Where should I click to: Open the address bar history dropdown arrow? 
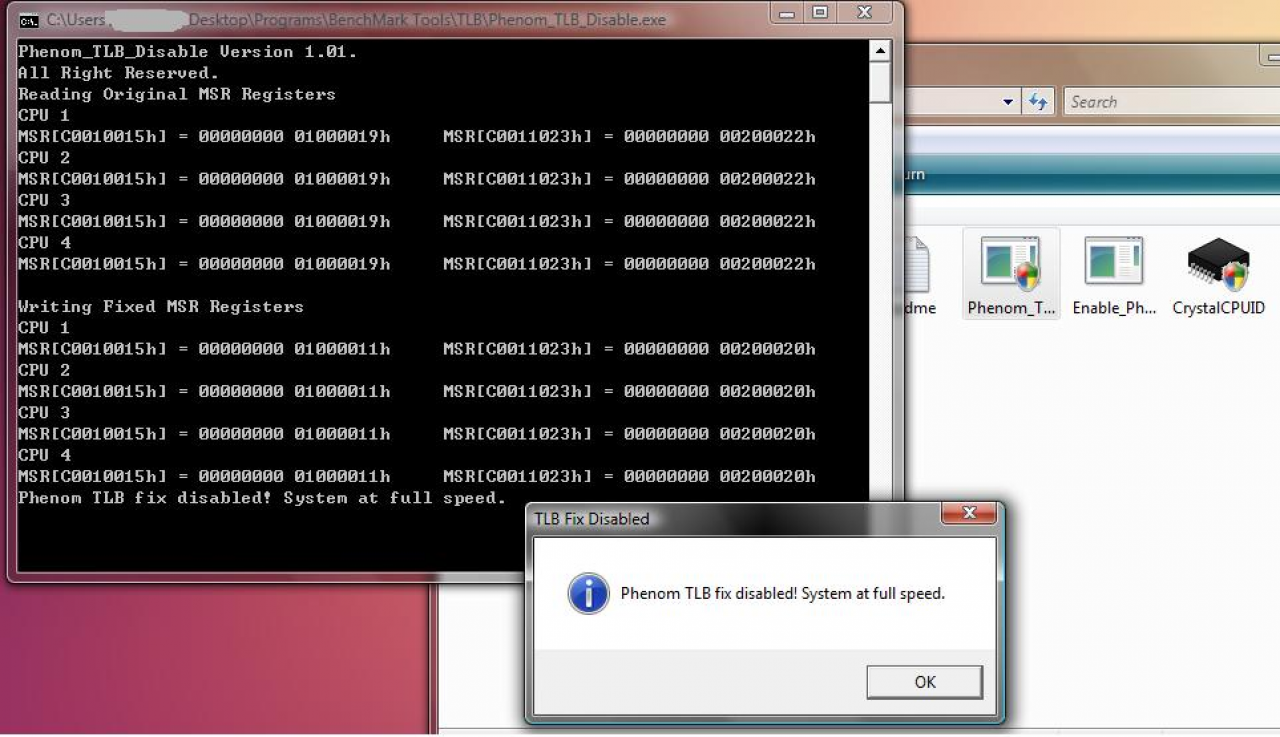(1008, 102)
